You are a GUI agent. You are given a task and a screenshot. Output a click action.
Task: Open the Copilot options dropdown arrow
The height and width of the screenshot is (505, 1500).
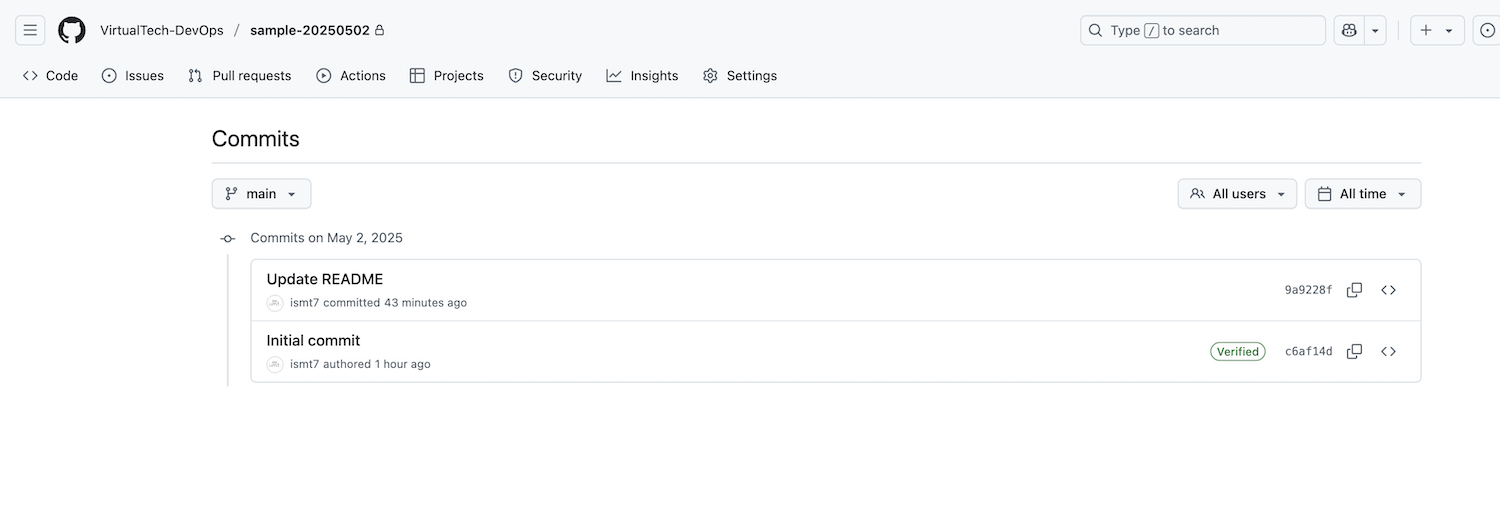click(x=1376, y=30)
